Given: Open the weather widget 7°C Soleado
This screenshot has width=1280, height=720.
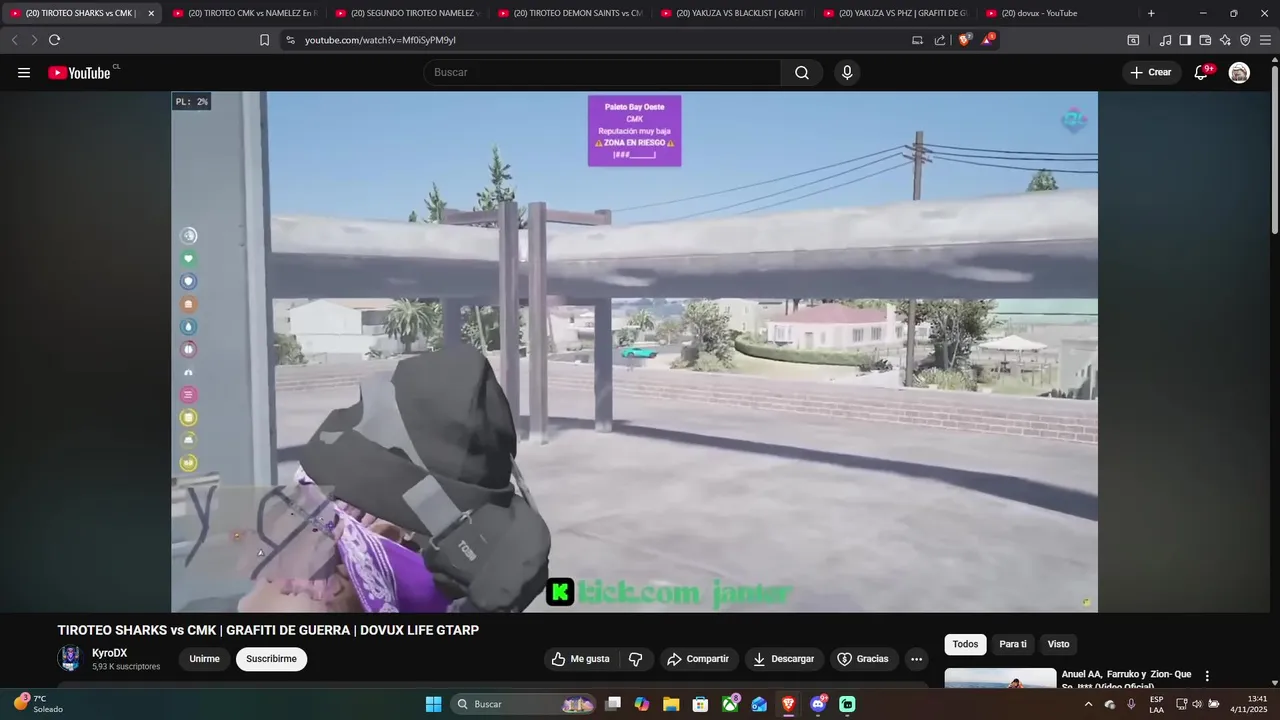Looking at the screenshot, I should pyautogui.click(x=38, y=704).
